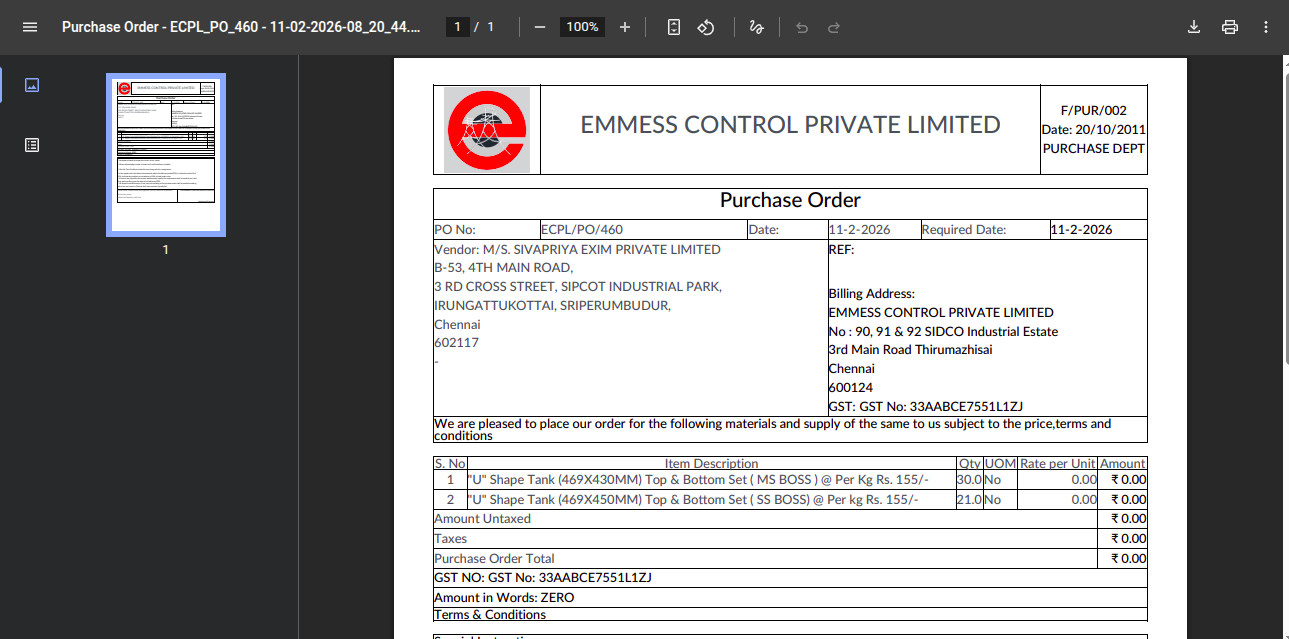Click the page number input field
This screenshot has width=1289, height=639.
[457, 27]
